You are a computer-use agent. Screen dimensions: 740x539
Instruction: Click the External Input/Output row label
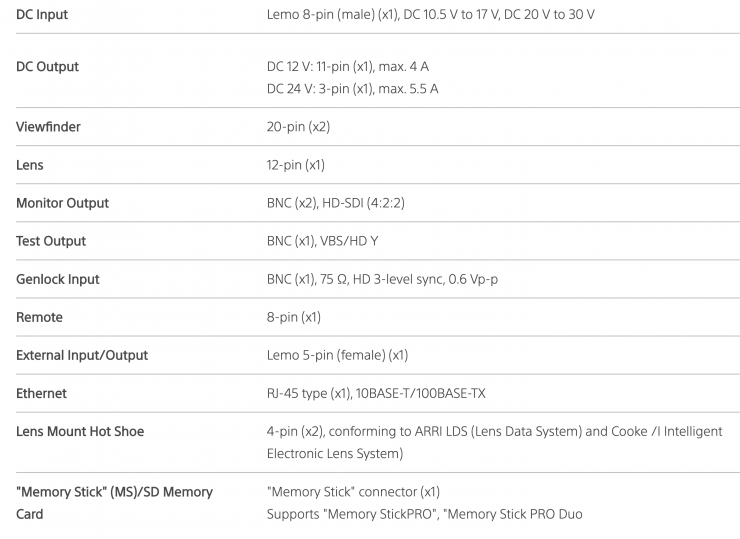[x=81, y=355]
